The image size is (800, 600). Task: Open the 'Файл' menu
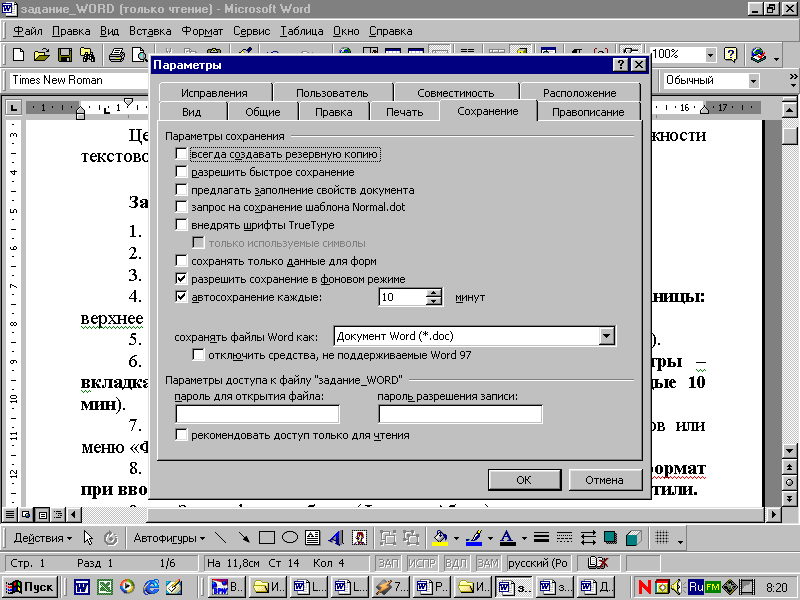point(28,31)
